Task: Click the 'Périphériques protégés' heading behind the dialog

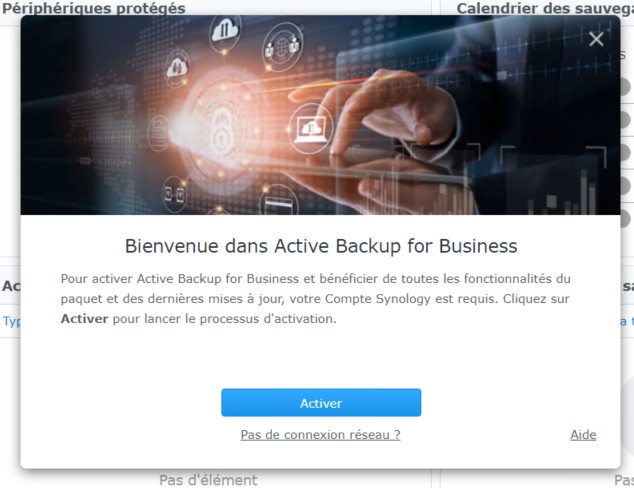Action: tap(93, 8)
